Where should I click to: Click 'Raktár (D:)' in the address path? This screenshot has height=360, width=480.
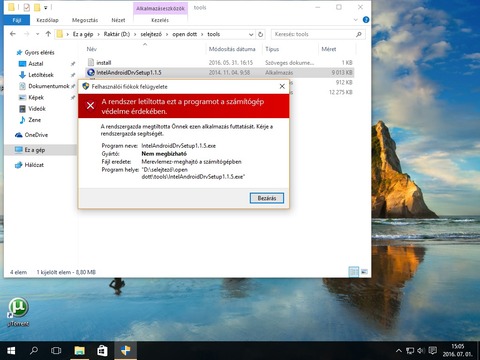point(117,34)
